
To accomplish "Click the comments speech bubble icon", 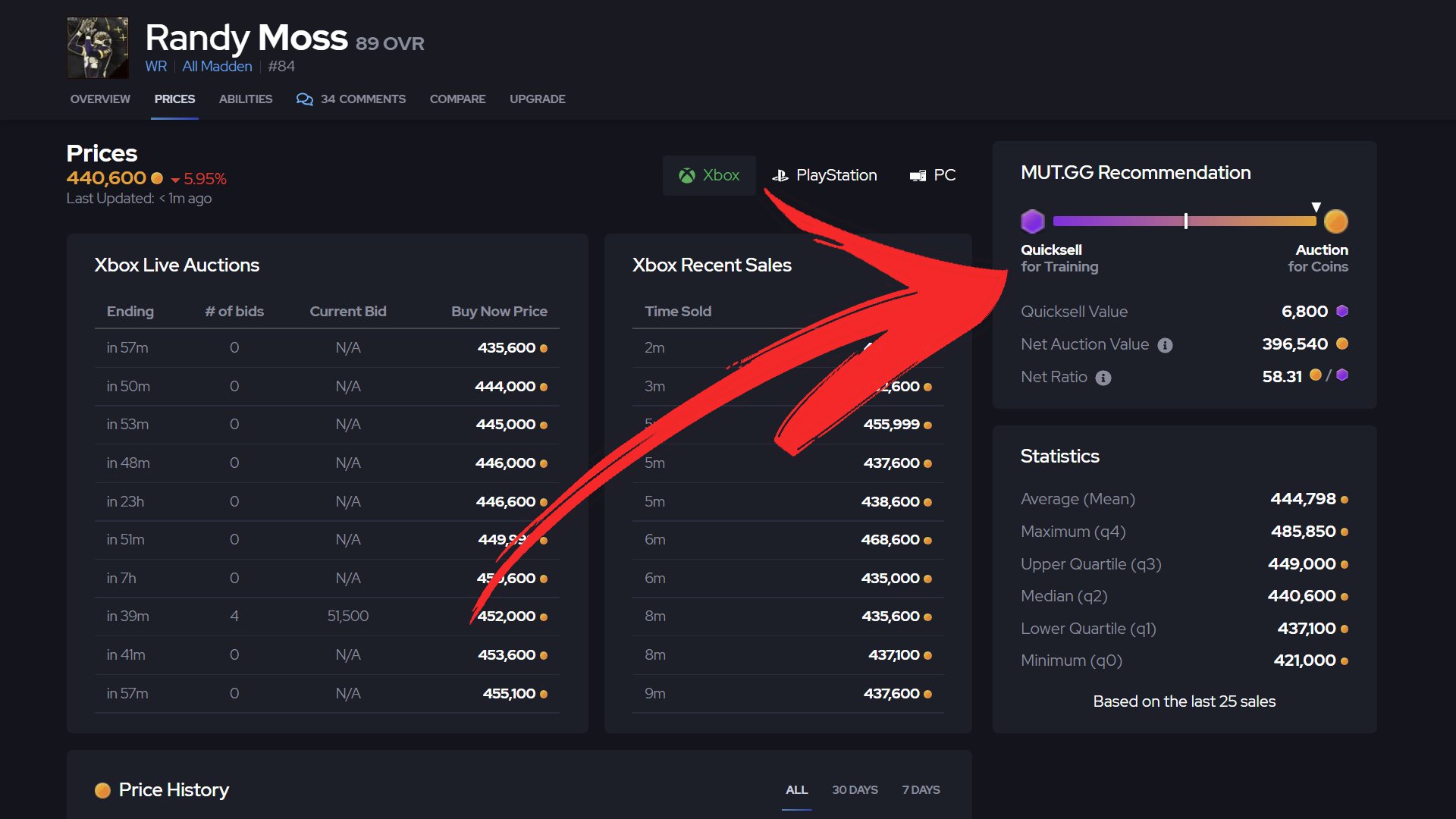I will tap(304, 99).
